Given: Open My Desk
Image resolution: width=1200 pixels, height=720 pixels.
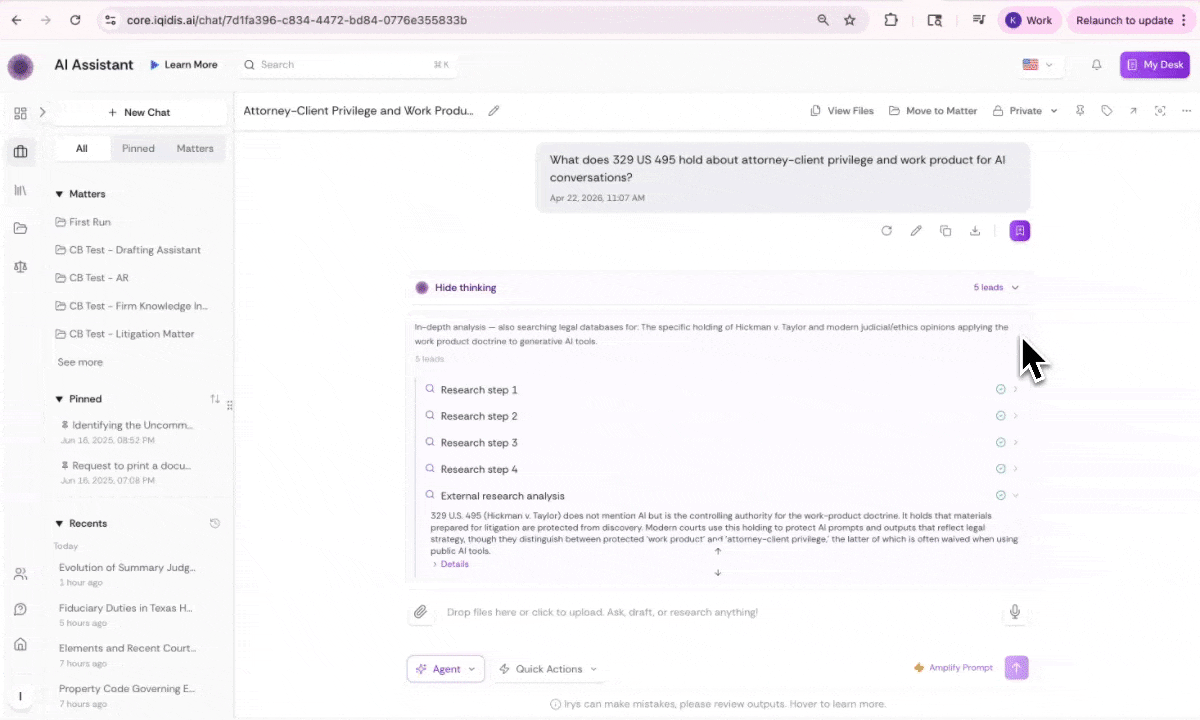Looking at the screenshot, I should [x=1154, y=64].
